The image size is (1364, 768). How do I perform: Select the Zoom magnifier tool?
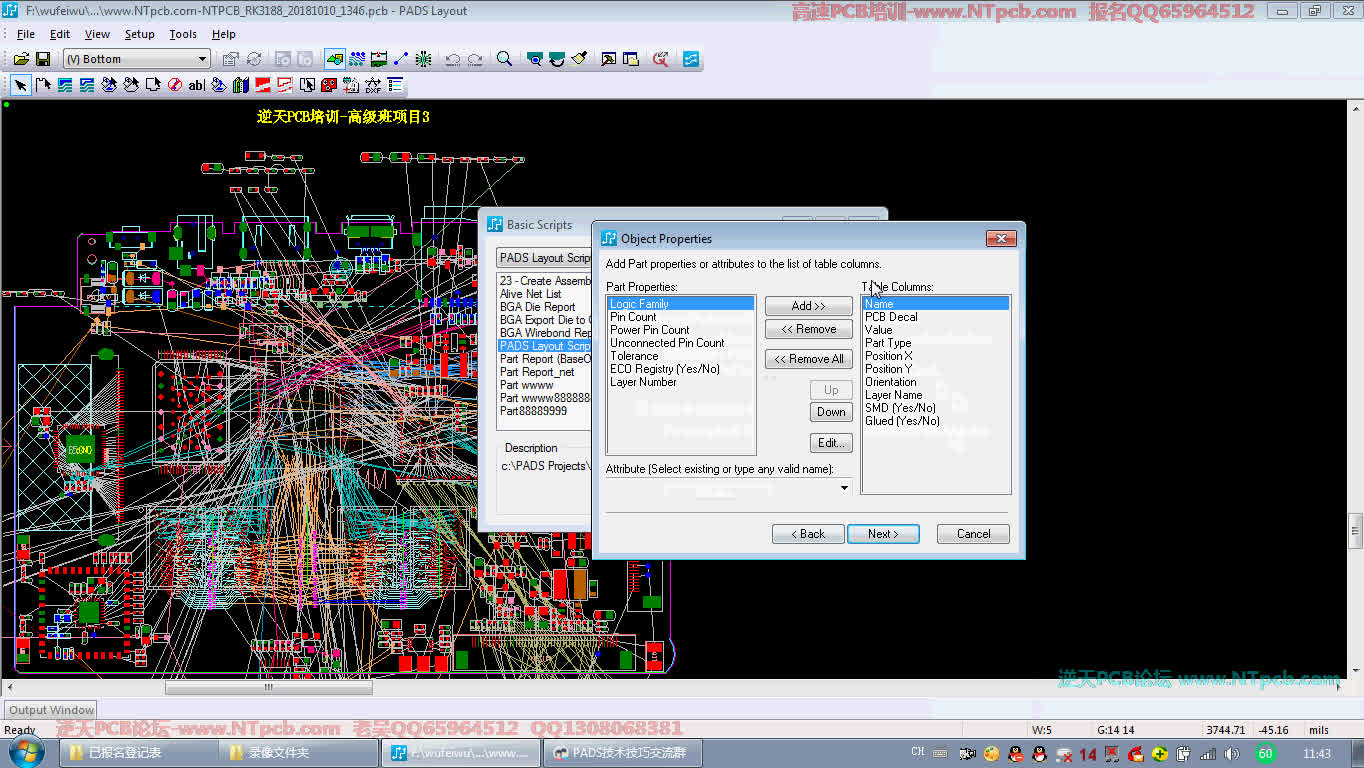(x=505, y=59)
